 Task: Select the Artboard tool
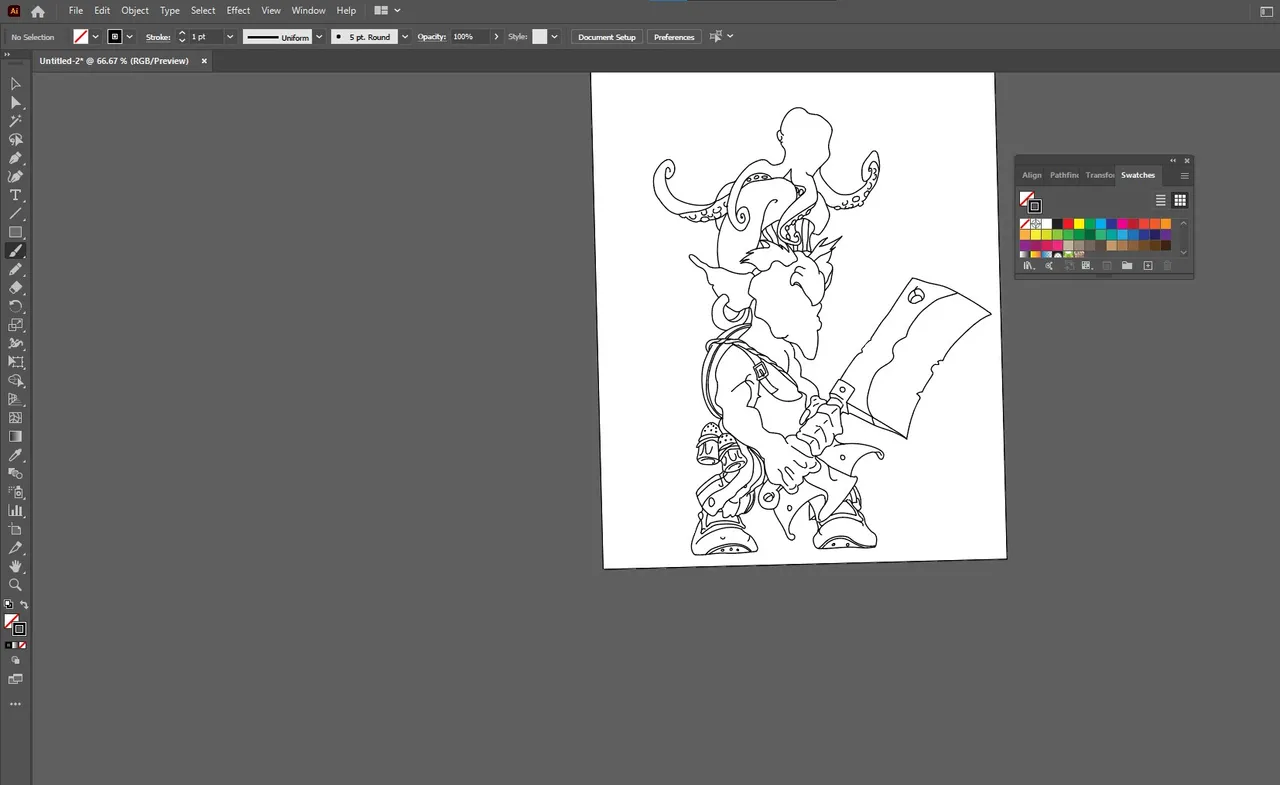(15, 529)
